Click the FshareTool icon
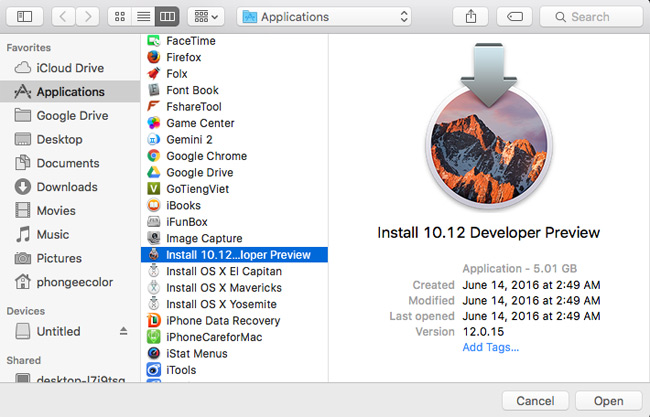The height and width of the screenshot is (417, 650). tap(154, 107)
